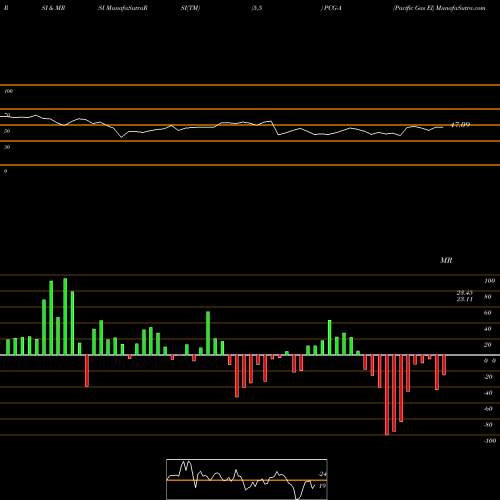
Task: Open the mini overview chart thumbnail
Action: click(247, 479)
